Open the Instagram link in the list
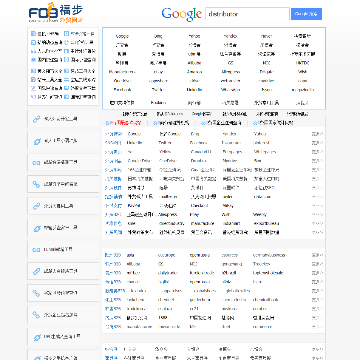This screenshot has width=360, height=360. (x=231, y=143)
